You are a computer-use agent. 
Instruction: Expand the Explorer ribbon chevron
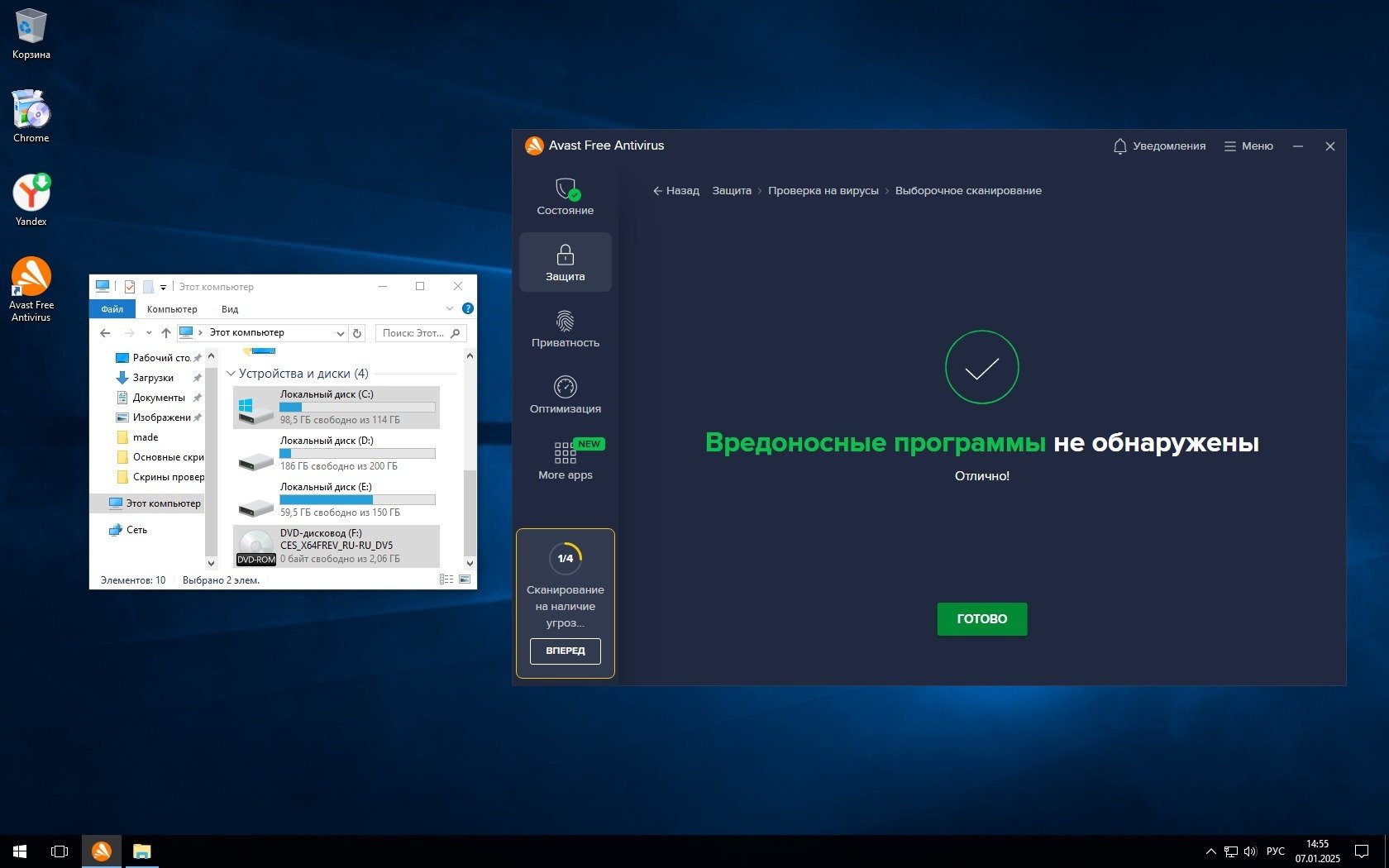450,309
